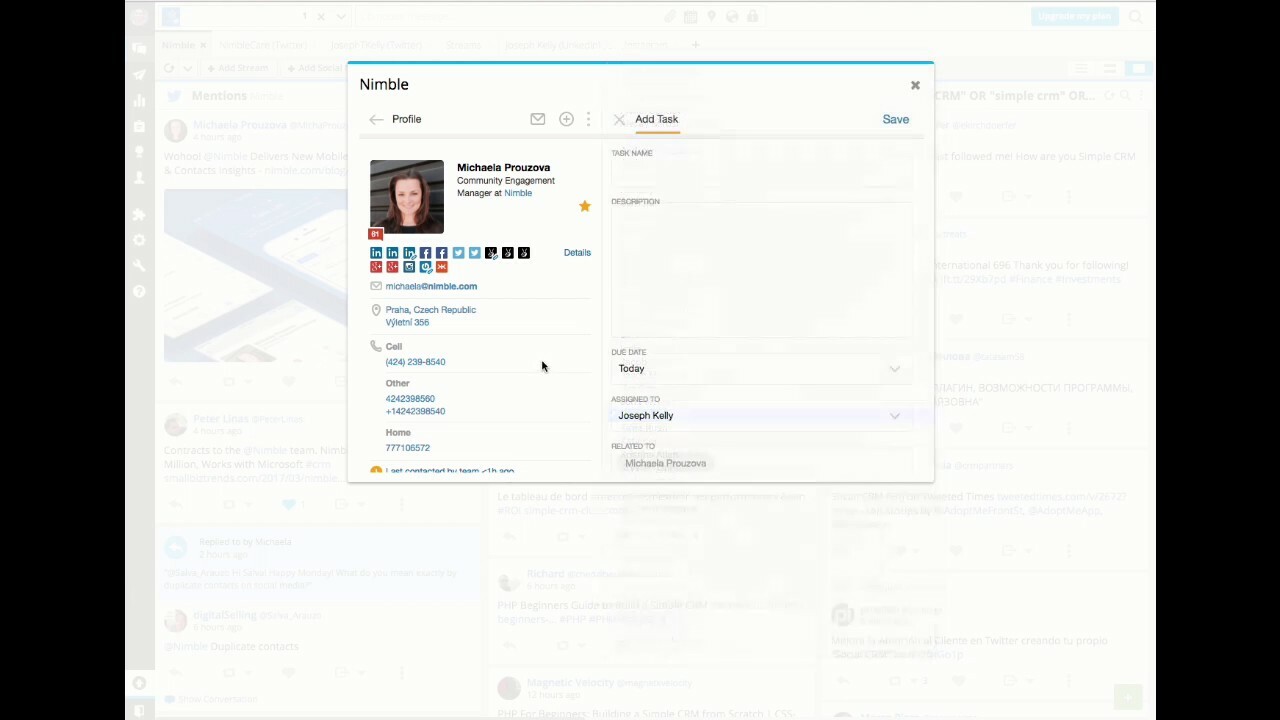
Task: Open the Due Date dropdown showing Today
Action: click(760, 368)
